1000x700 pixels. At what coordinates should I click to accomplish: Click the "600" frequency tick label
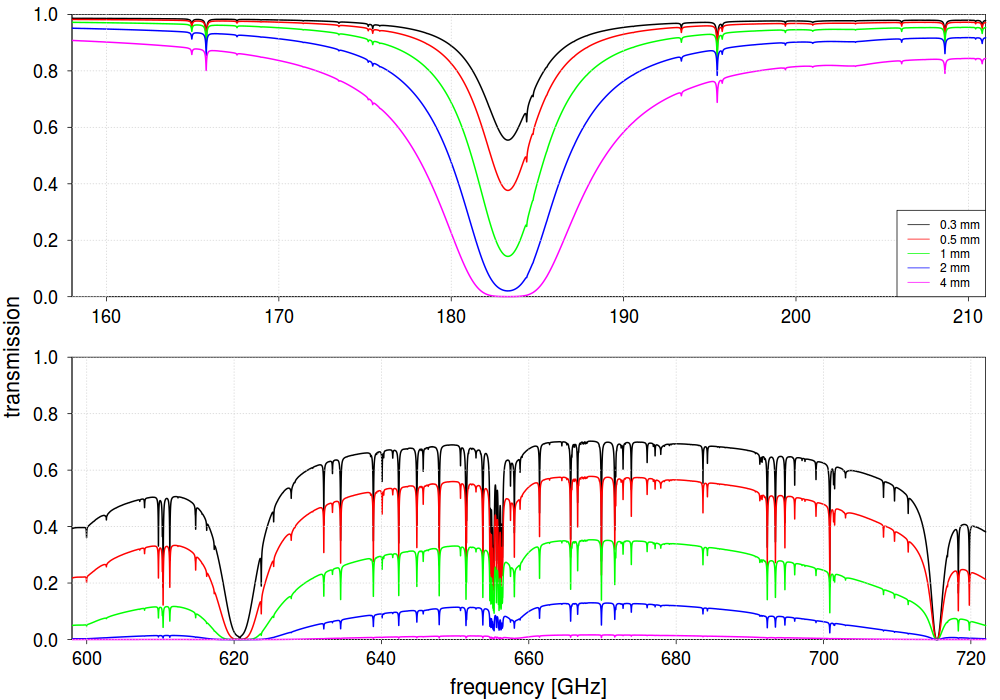(87, 659)
